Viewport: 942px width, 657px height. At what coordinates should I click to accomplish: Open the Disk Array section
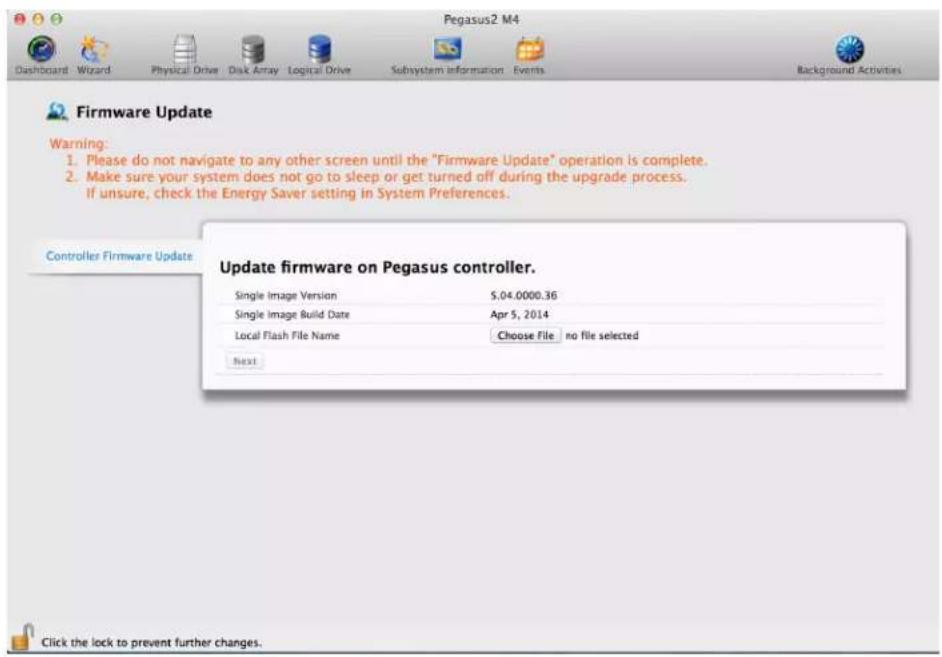point(253,55)
